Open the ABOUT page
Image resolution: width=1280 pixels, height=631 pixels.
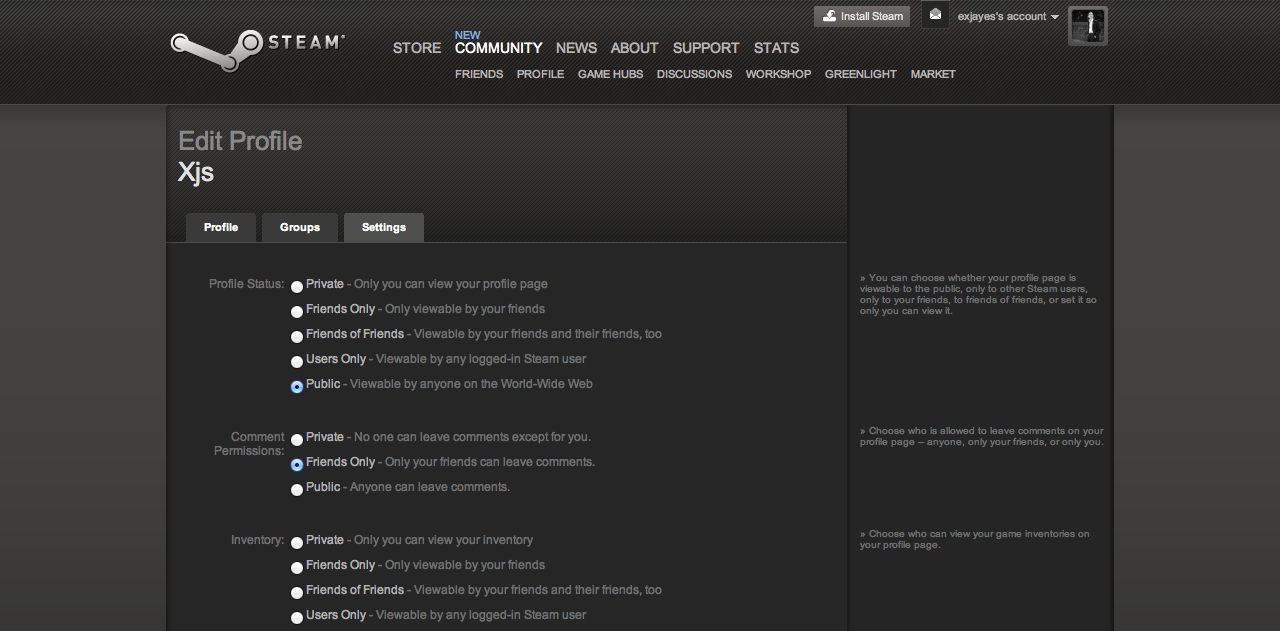tap(635, 48)
